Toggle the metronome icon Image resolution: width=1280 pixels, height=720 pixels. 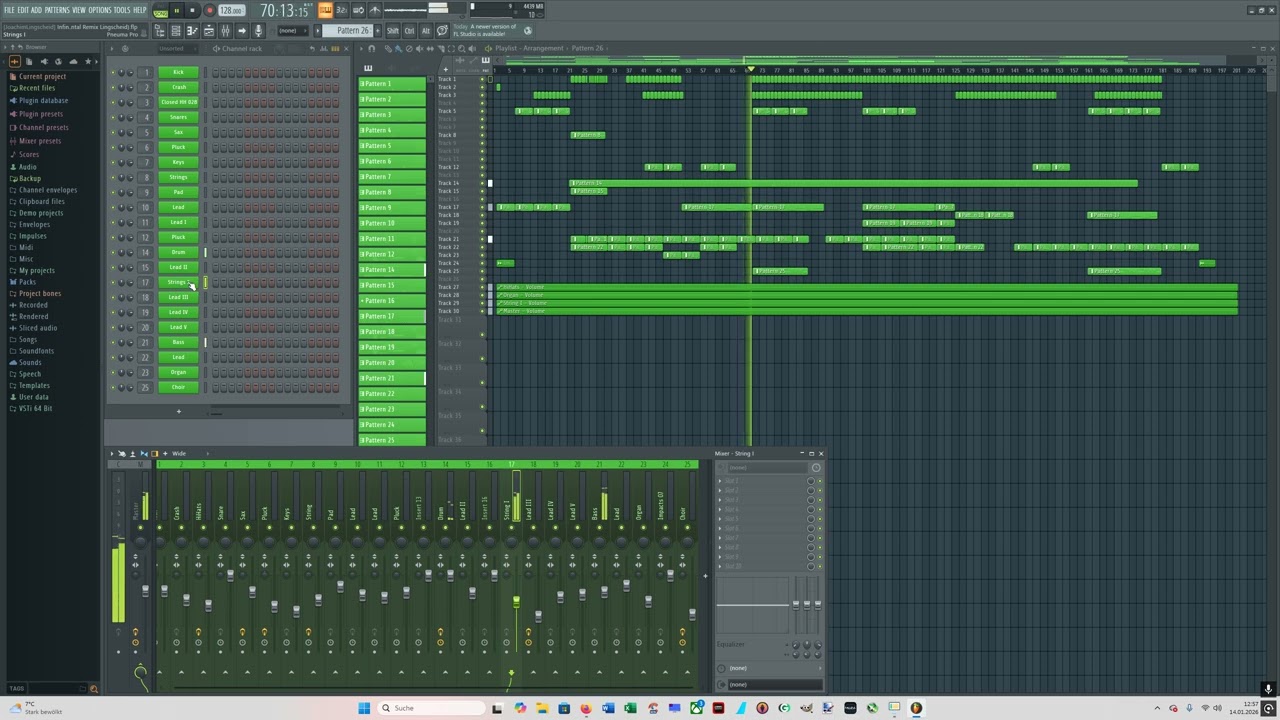[375, 10]
